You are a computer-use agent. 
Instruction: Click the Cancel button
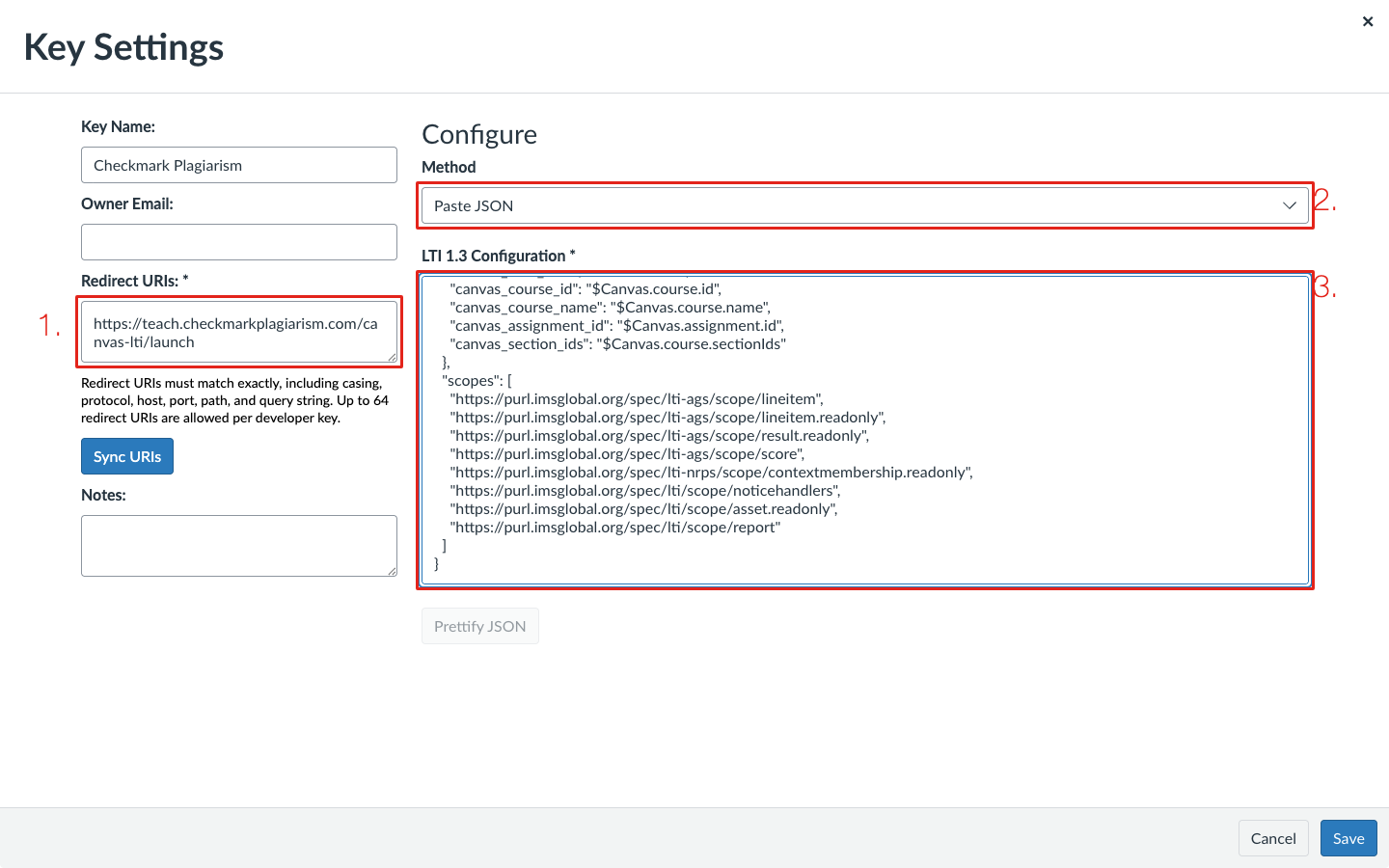click(x=1273, y=838)
